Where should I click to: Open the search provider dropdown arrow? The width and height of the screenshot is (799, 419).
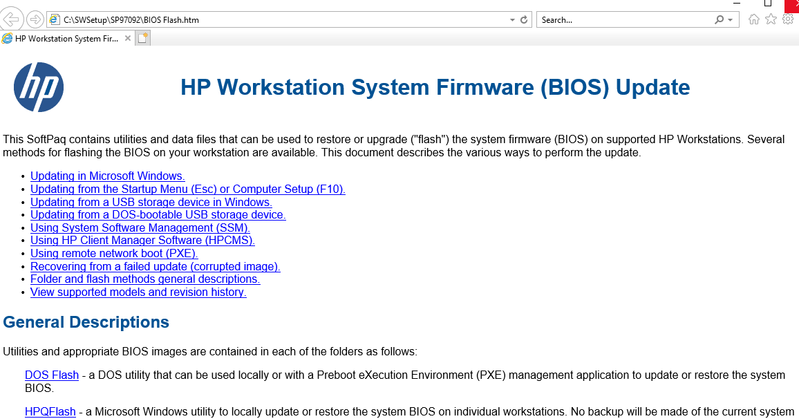(x=731, y=20)
